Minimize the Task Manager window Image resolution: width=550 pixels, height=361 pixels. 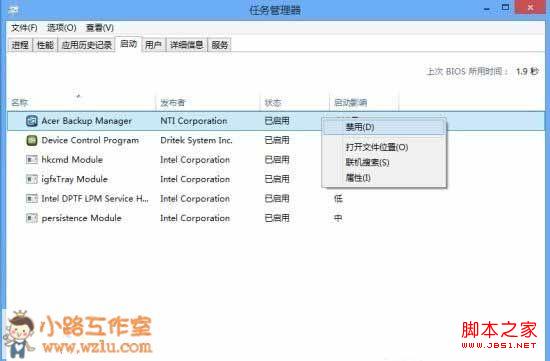(x=487, y=8)
